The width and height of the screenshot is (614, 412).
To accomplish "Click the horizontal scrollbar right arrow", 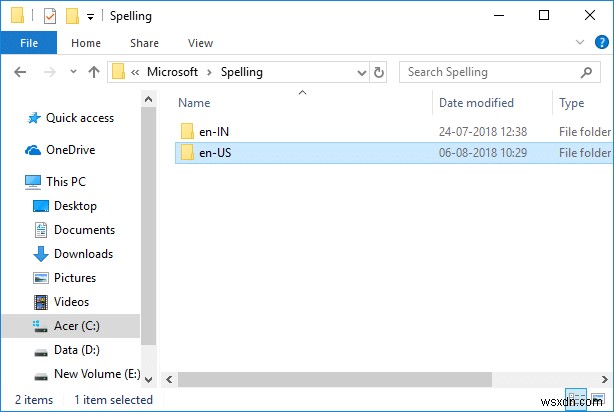I will pos(605,379).
